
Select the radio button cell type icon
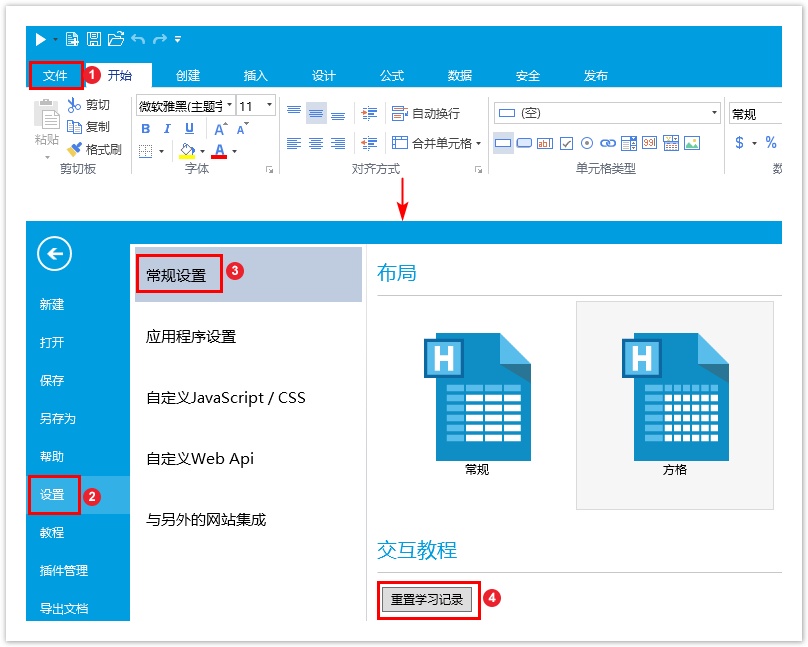click(587, 143)
